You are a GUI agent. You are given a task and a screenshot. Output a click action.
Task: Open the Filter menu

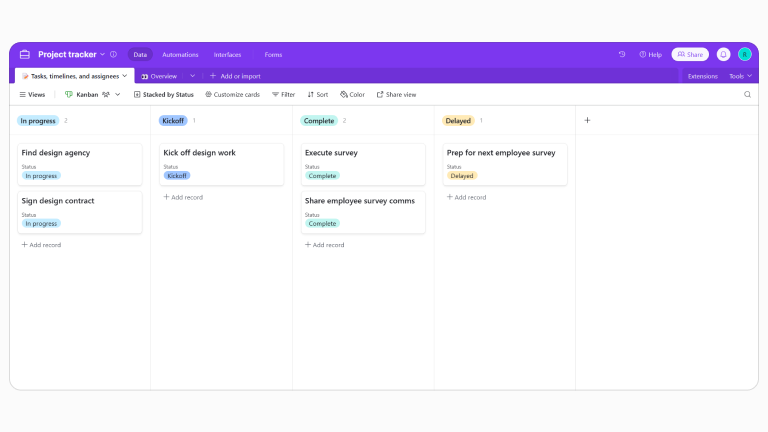pyautogui.click(x=284, y=95)
